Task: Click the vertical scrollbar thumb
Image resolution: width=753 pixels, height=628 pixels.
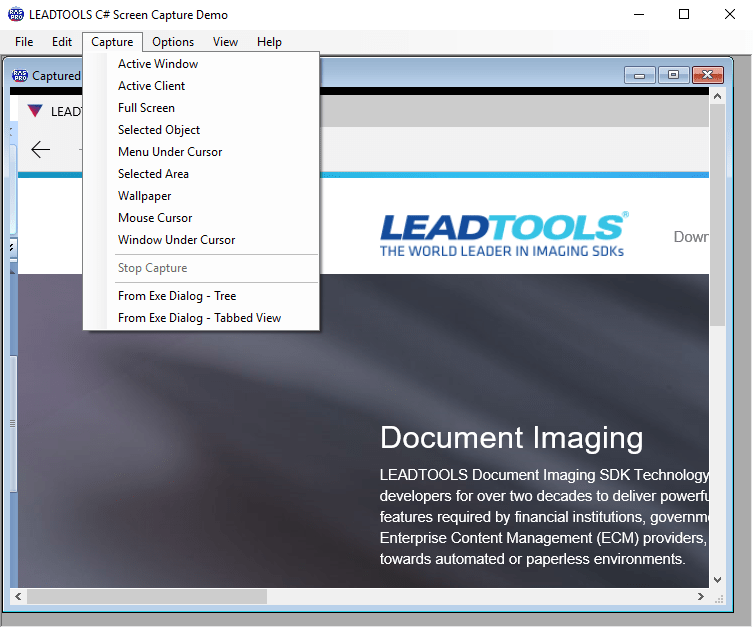Action: coord(717,215)
